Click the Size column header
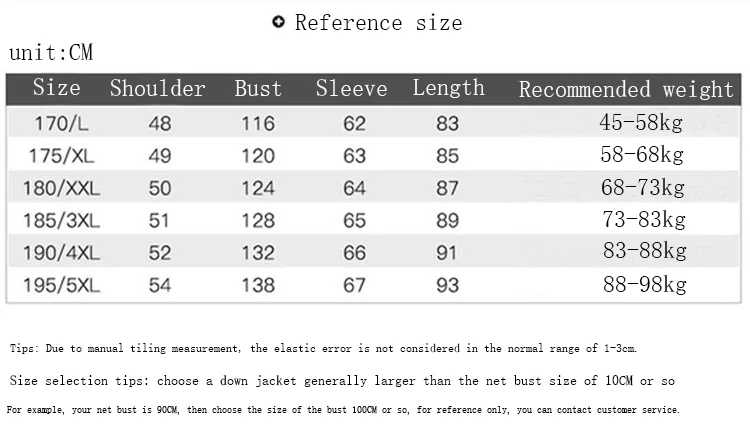750x428 pixels. pos(56,88)
